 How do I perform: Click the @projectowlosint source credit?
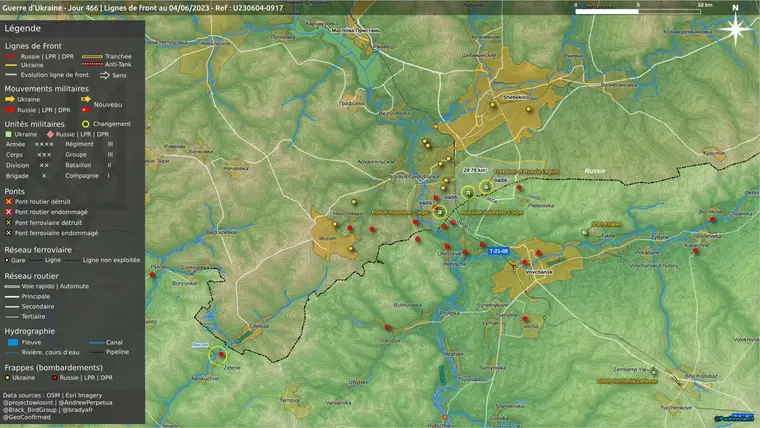(x=28, y=402)
